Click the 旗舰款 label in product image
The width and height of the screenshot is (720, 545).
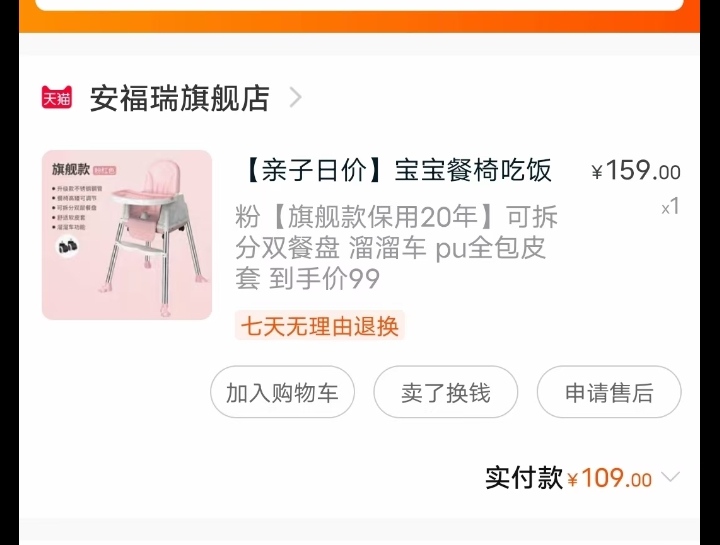coord(71,169)
